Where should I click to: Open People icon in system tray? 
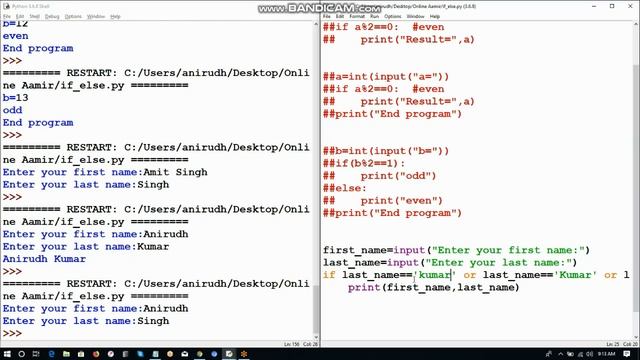(x=549, y=354)
